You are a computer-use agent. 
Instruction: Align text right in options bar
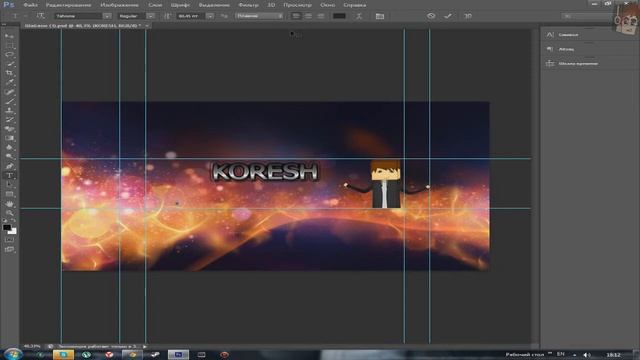[321, 16]
